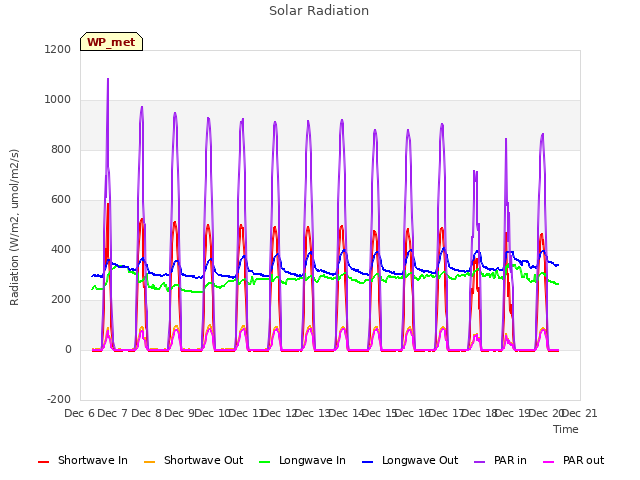Viewport: 640px width, 480px height.
Task: Toggle the Shortwave In legend entry
Action: (x=83, y=460)
